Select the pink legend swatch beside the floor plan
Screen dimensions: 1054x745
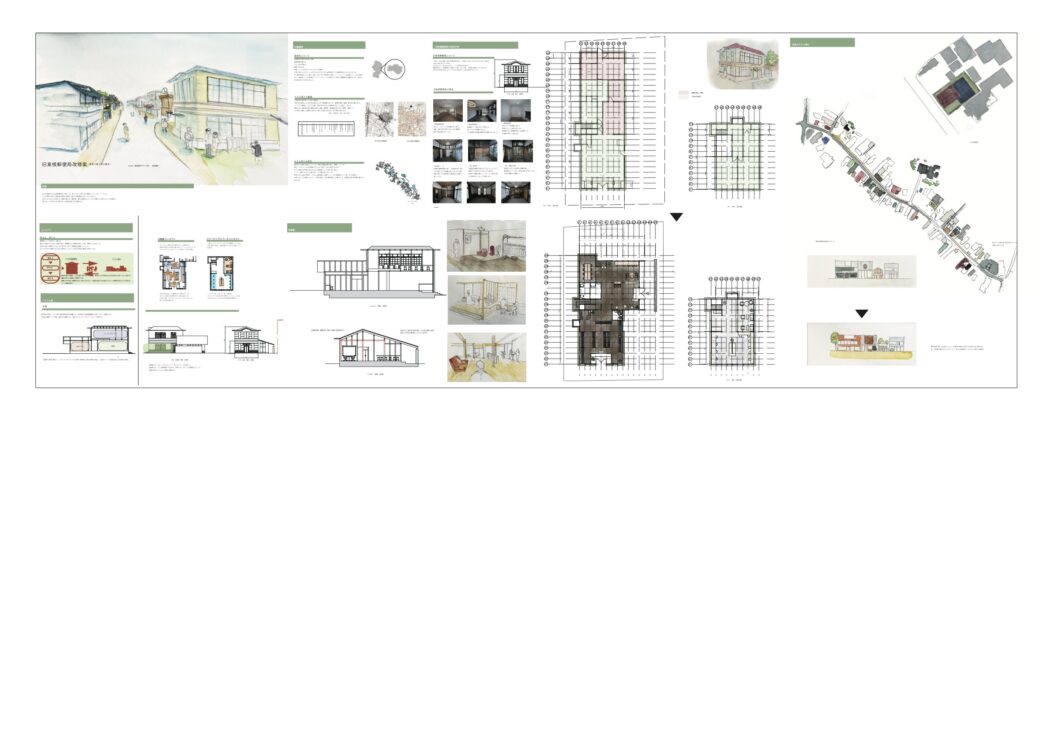point(682,94)
